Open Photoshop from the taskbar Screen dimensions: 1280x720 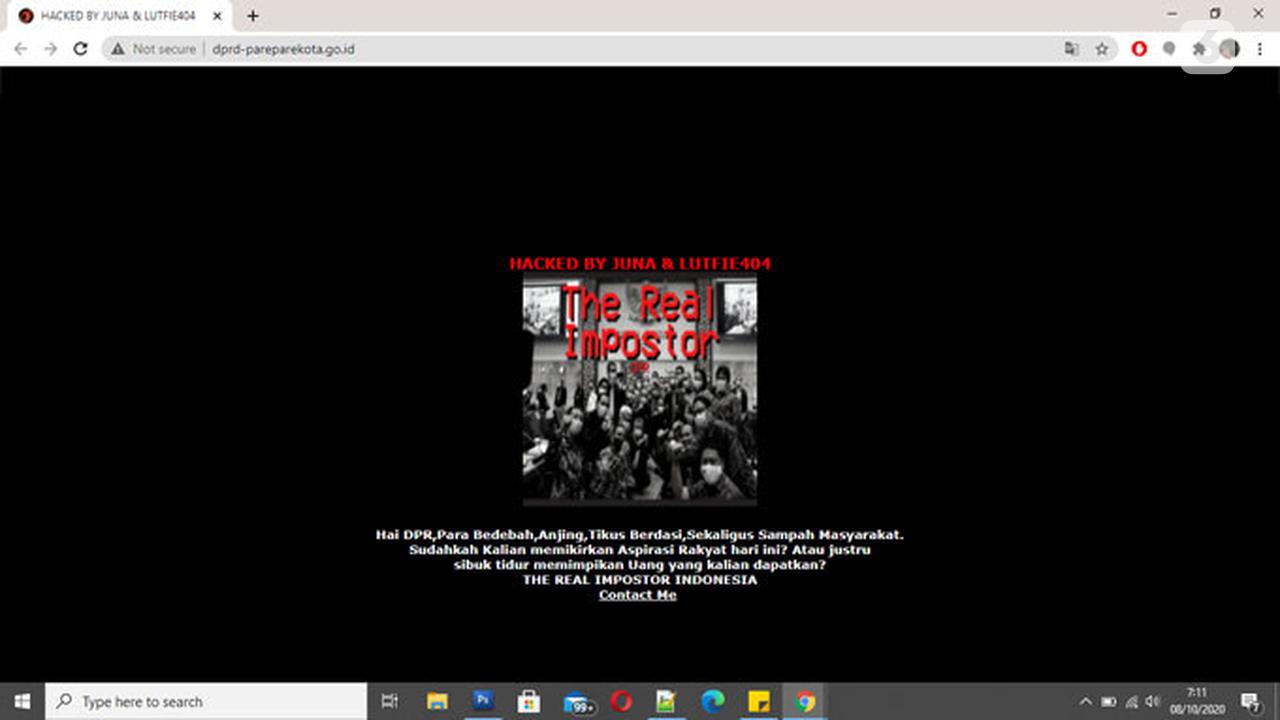tap(483, 701)
